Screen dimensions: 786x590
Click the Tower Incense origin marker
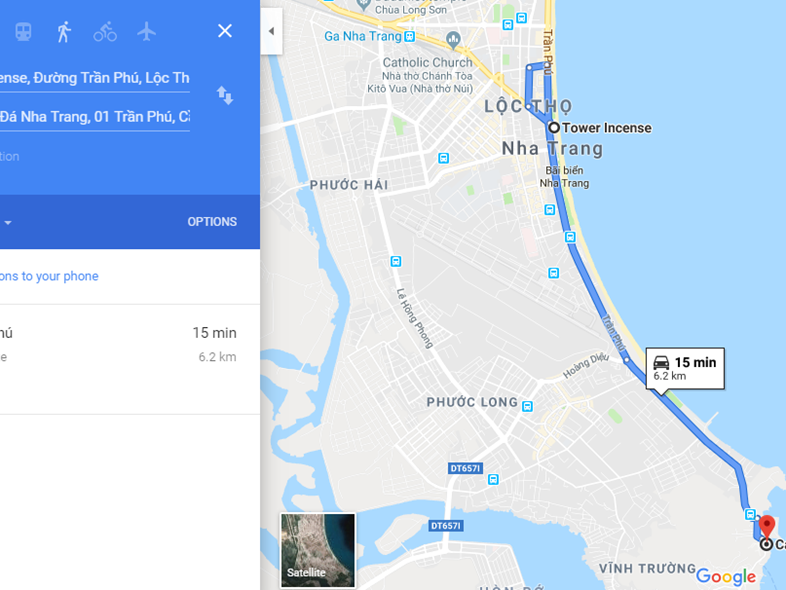[x=553, y=128]
